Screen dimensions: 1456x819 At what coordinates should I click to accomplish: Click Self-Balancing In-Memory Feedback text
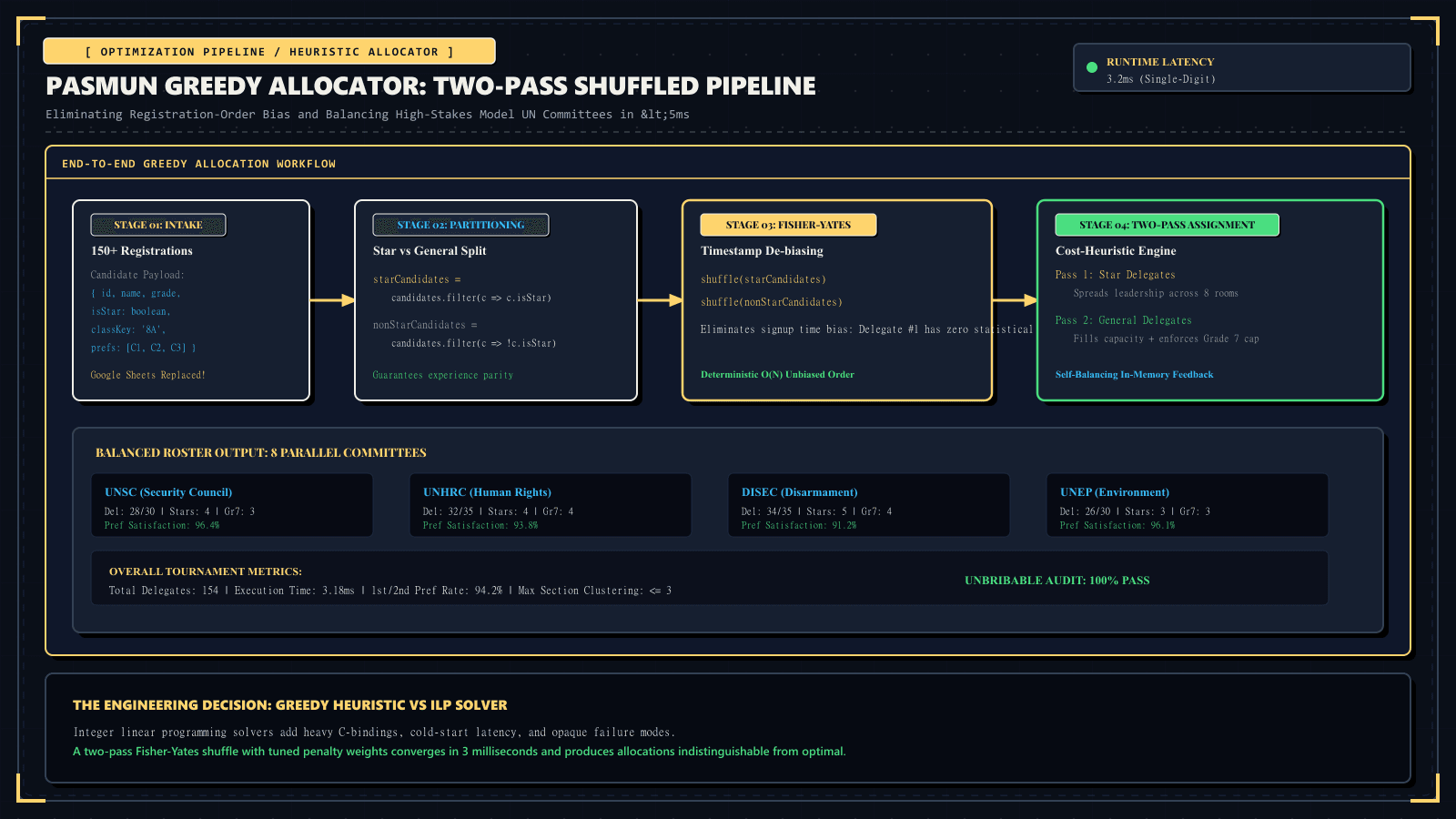pos(1134,375)
